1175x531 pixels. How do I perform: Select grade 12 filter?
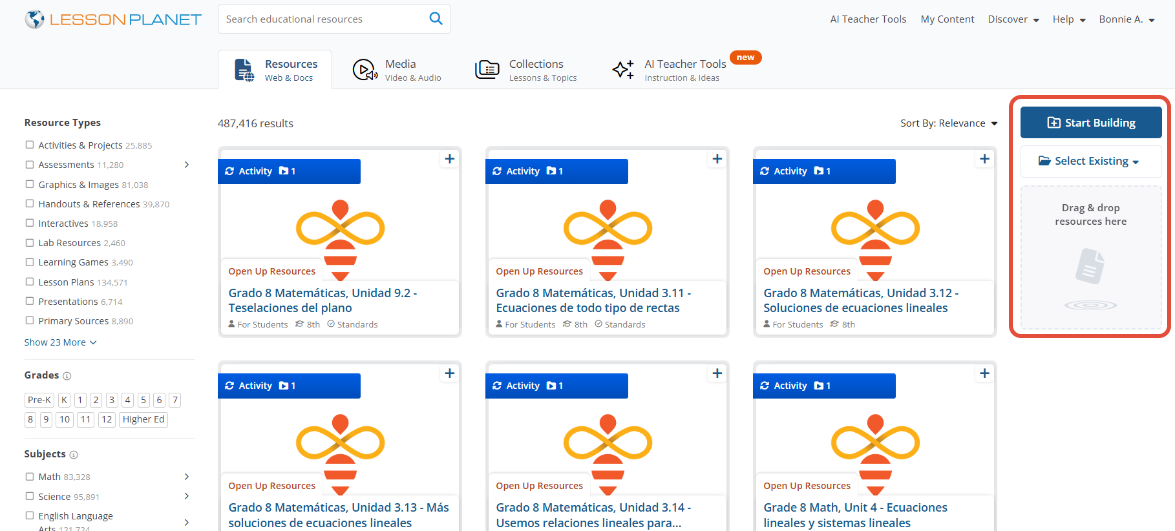pyautogui.click(x=107, y=419)
